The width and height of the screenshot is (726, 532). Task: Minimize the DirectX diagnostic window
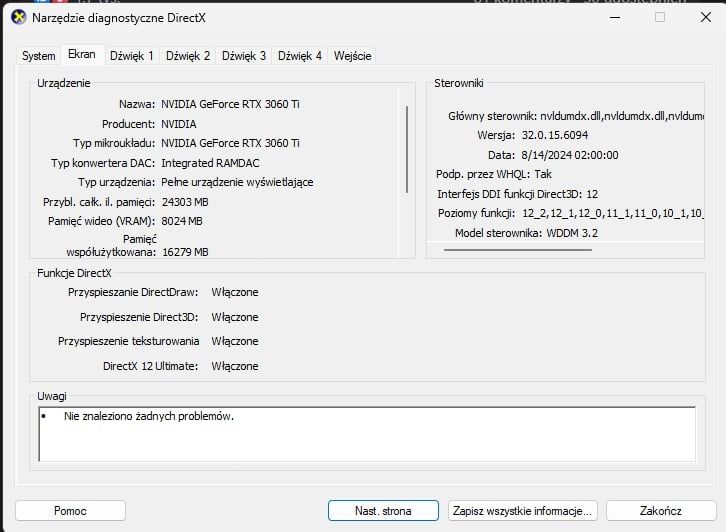(615, 18)
